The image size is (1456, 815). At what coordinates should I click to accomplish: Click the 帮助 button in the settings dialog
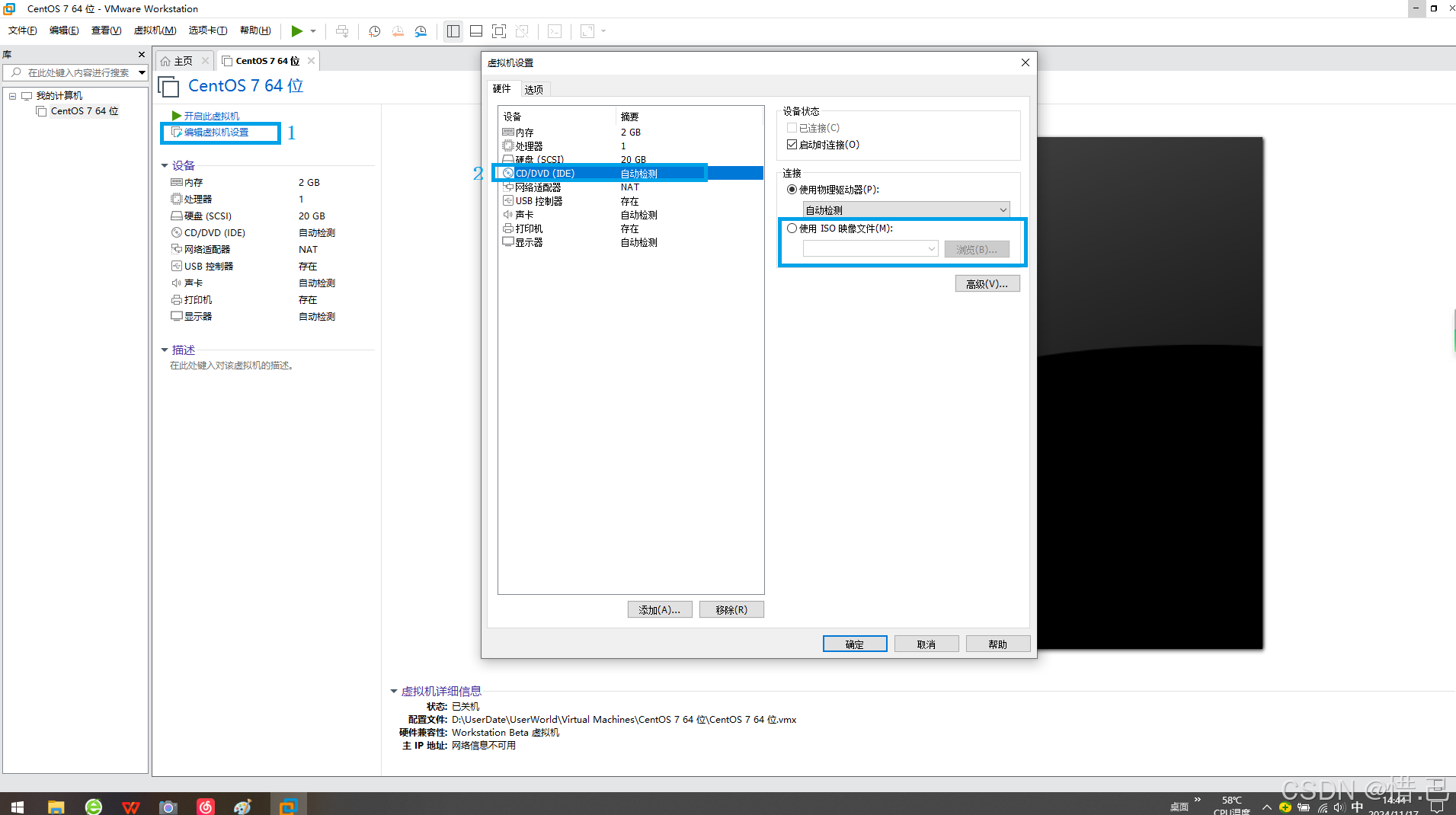pos(998,644)
